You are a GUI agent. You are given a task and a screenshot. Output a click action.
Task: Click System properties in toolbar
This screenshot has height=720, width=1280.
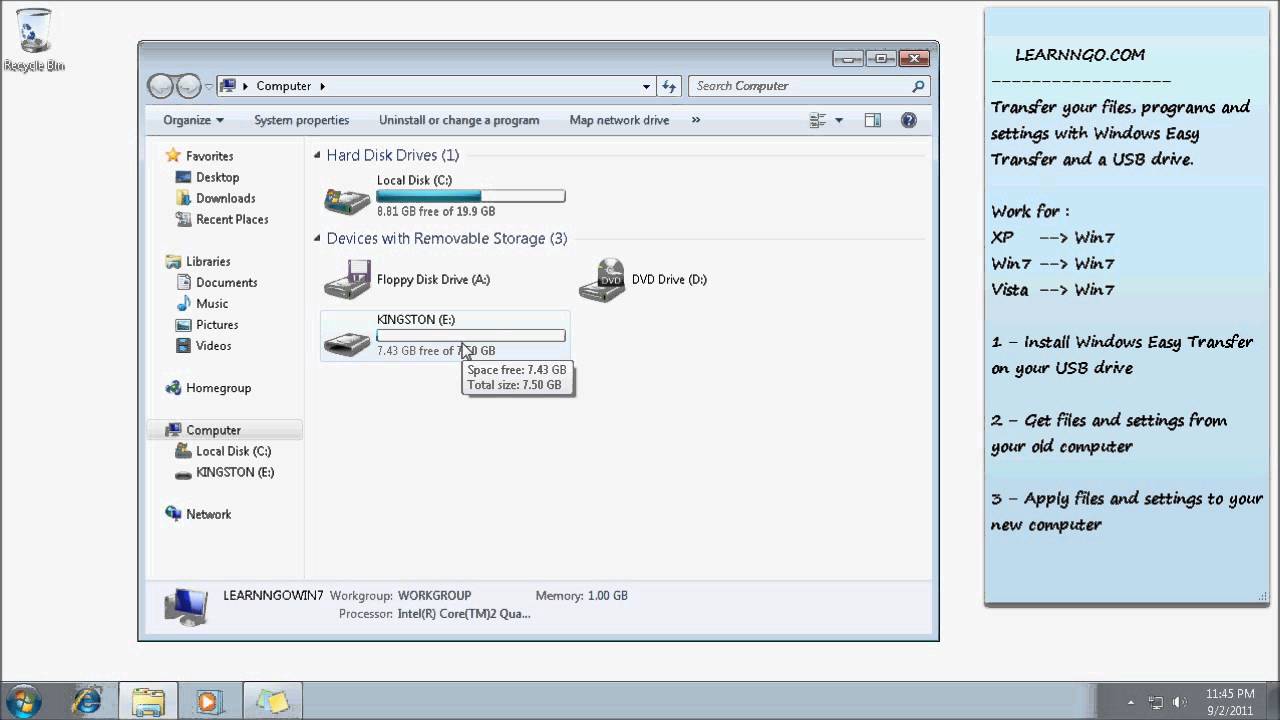tap(301, 120)
